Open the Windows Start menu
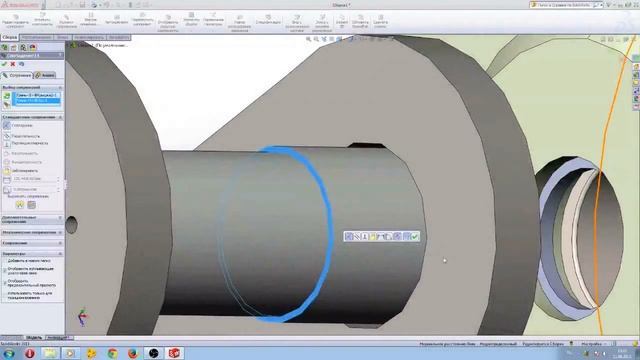640x360 pixels. [9, 353]
